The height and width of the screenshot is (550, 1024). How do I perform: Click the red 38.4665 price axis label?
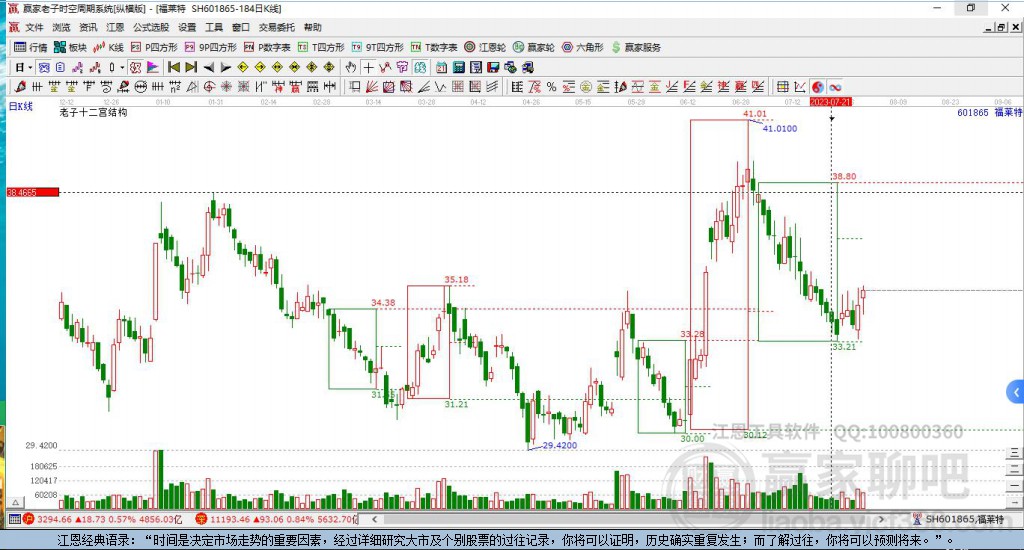(33, 192)
